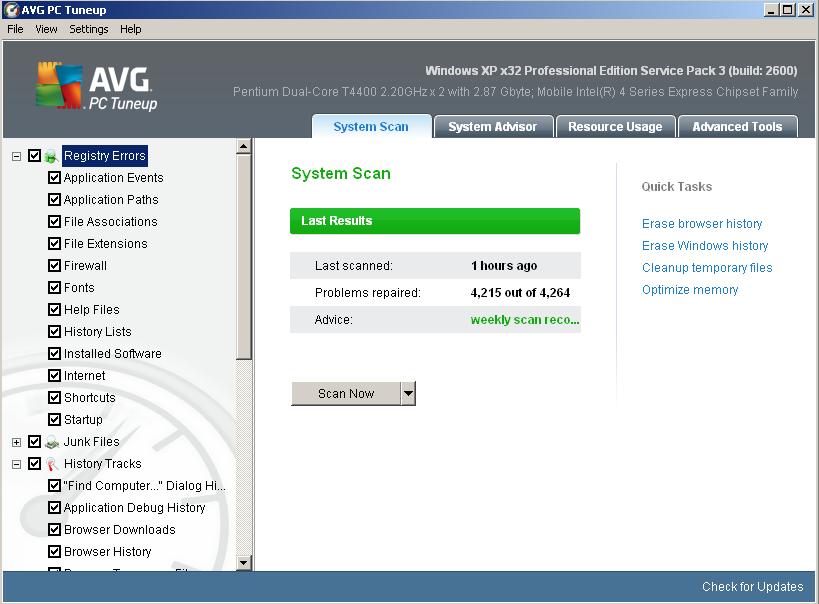Toggle the Fonts checkbox
This screenshot has width=819, height=604.
54,287
